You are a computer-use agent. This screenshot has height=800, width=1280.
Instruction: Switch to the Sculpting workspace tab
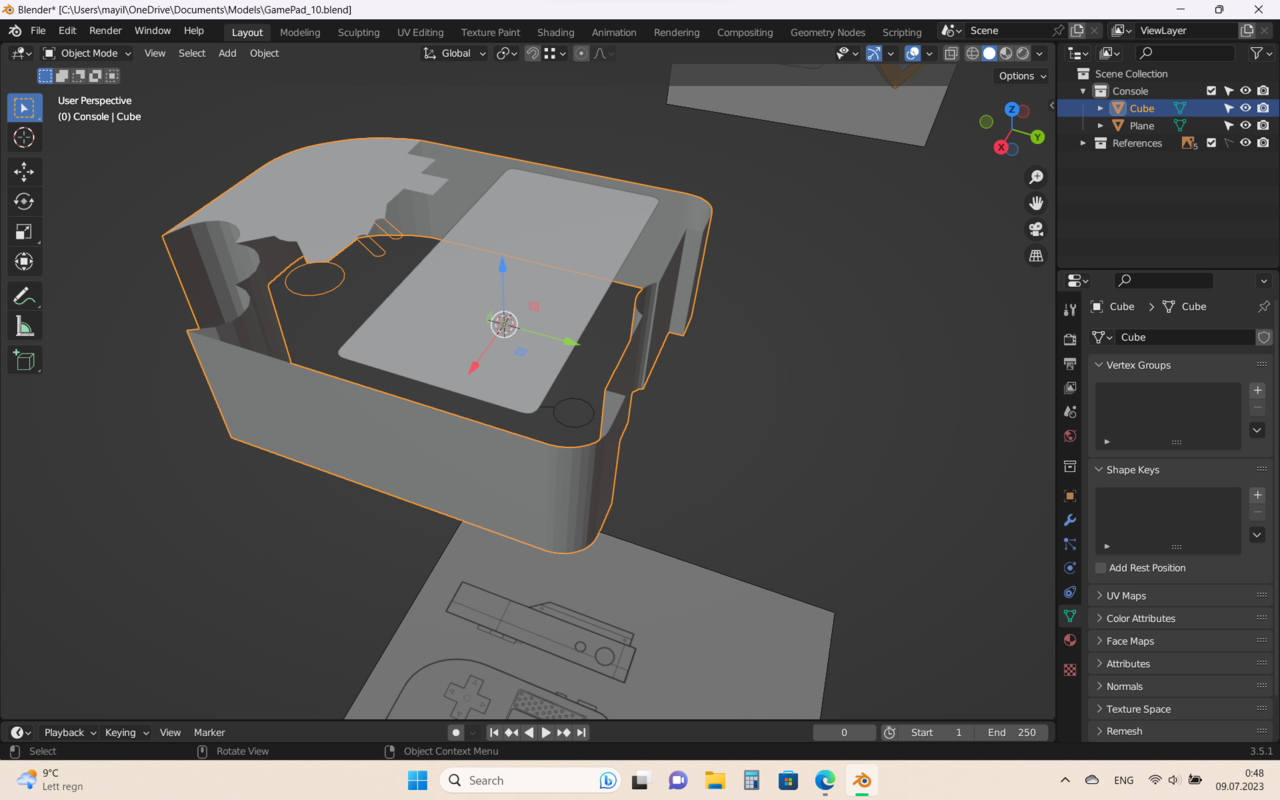pos(358,32)
